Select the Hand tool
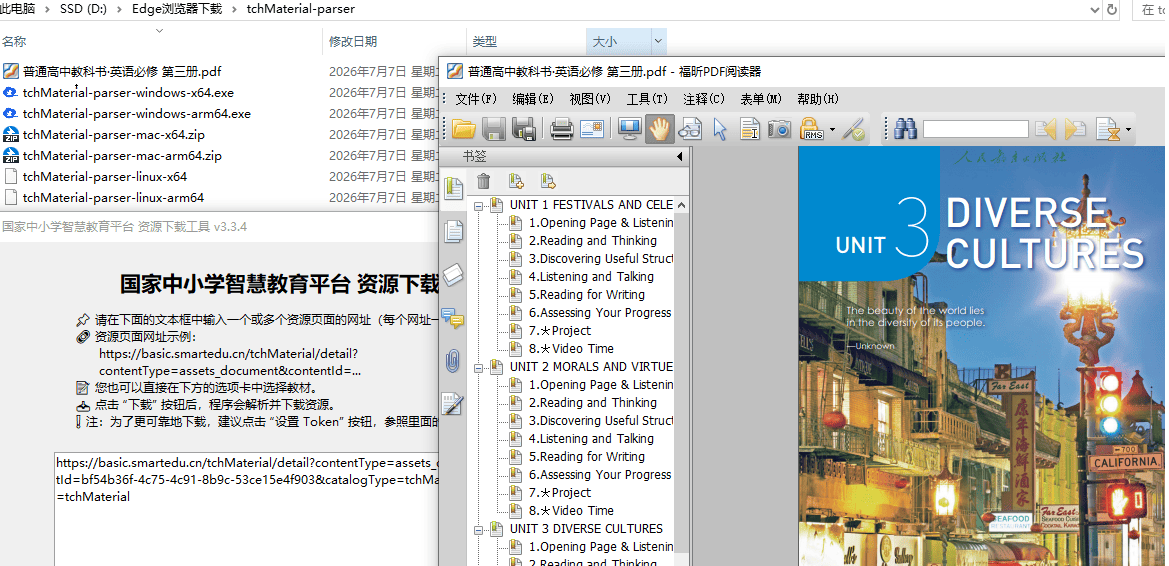The width and height of the screenshot is (1169, 566). click(x=660, y=129)
